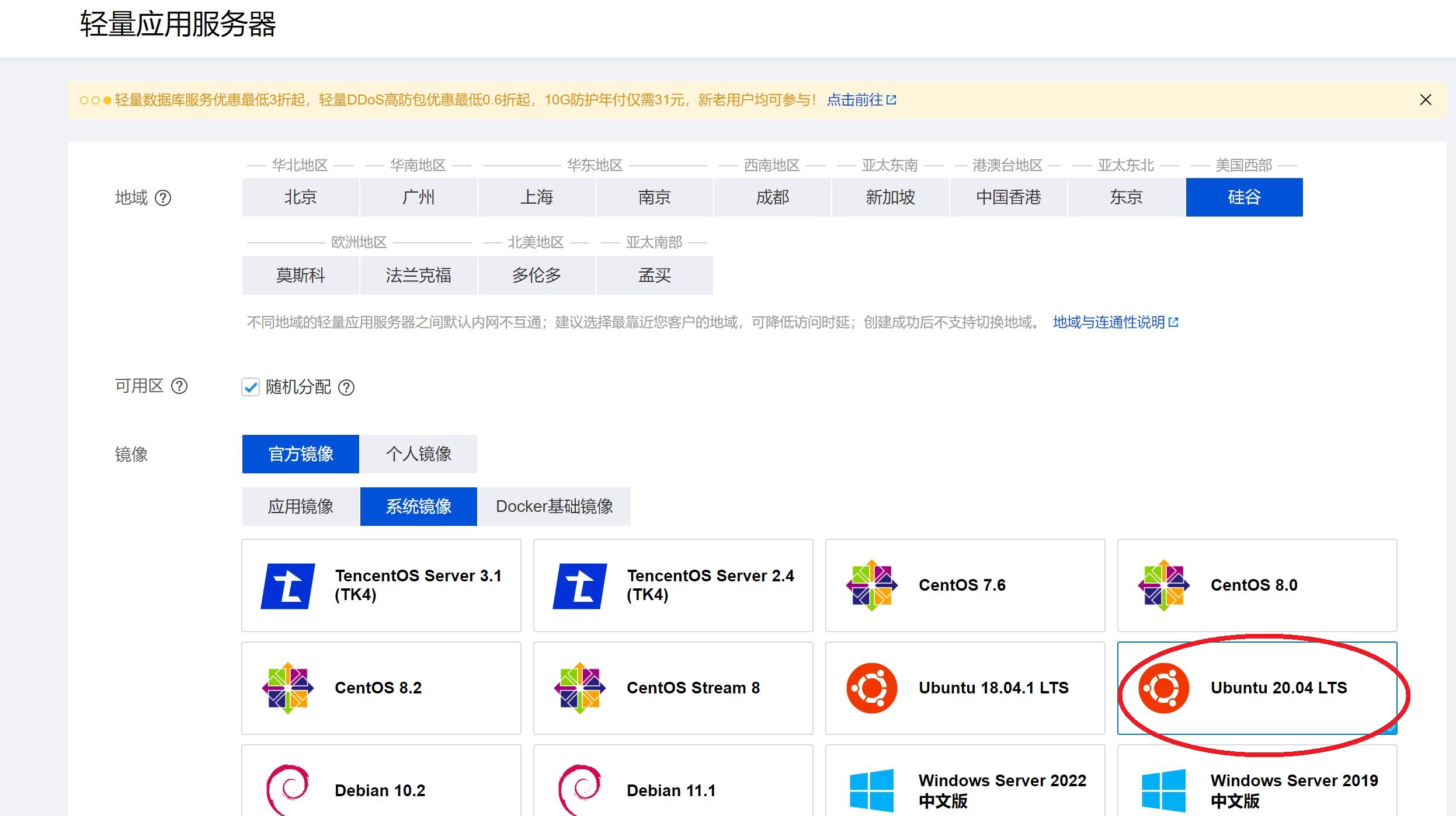Choose the 法兰克福 region

pos(418,276)
